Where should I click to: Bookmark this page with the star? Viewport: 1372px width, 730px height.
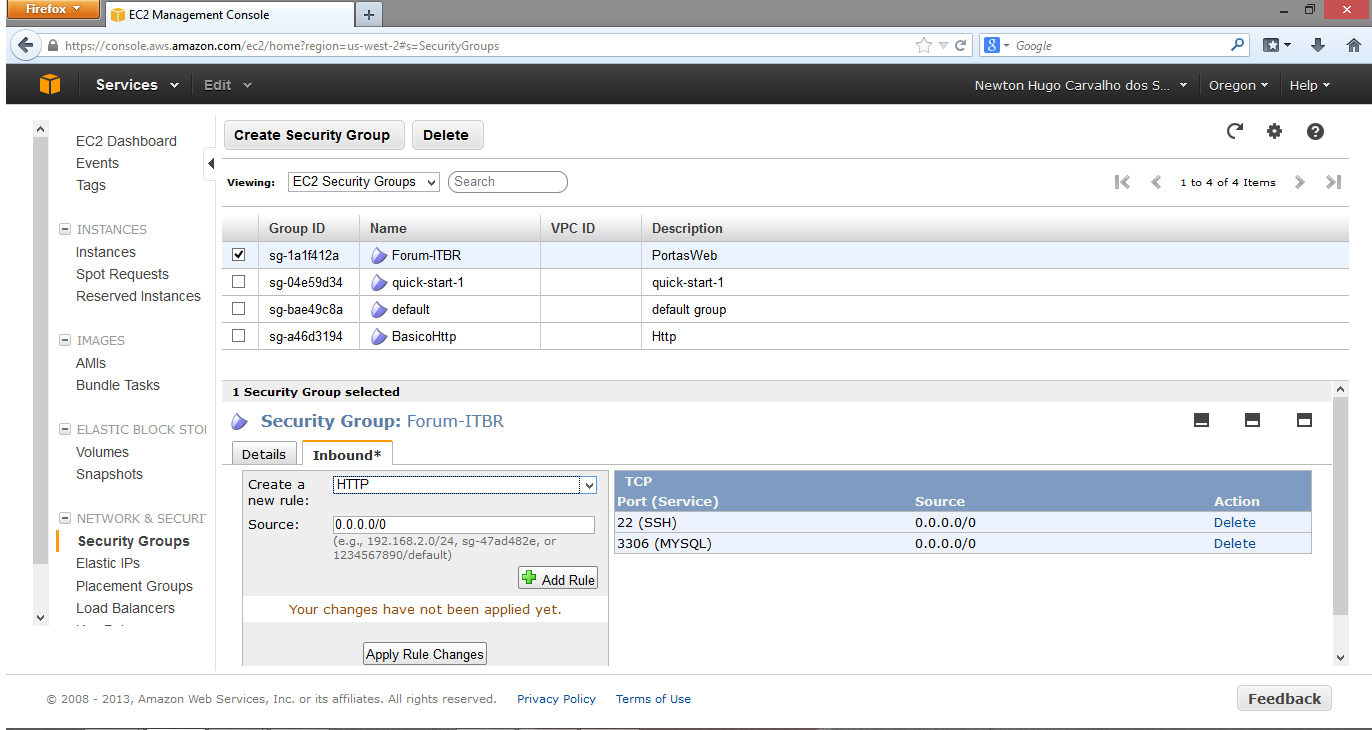(x=924, y=46)
